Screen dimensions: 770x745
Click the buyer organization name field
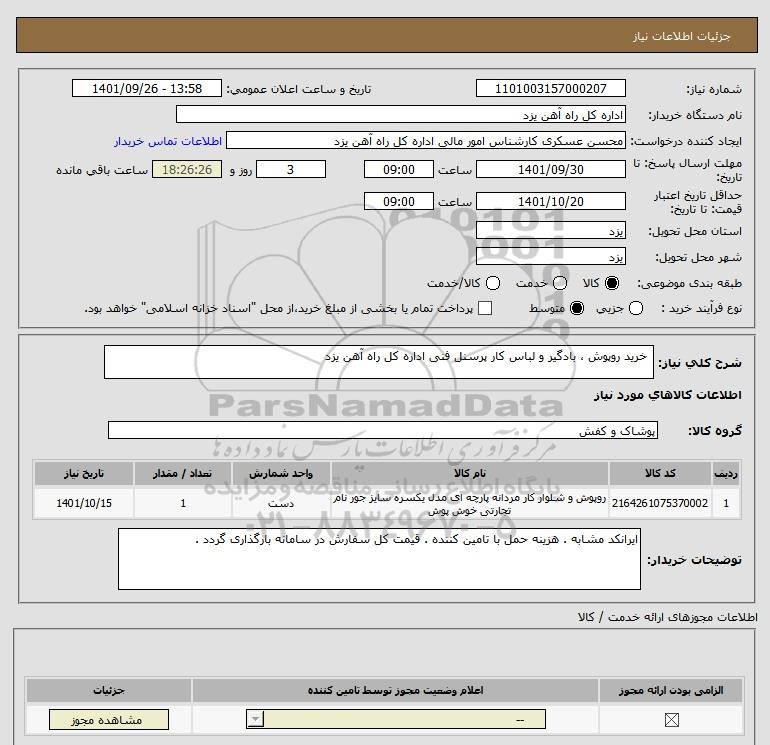point(401,114)
